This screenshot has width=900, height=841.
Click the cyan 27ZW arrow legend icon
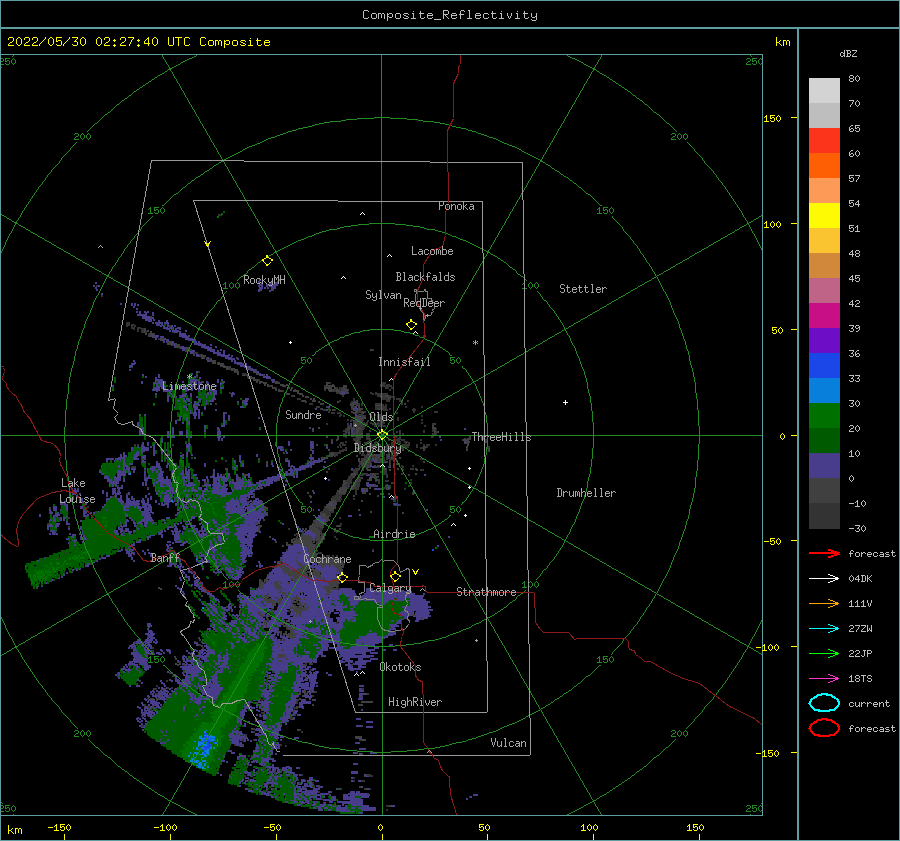[824, 629]
